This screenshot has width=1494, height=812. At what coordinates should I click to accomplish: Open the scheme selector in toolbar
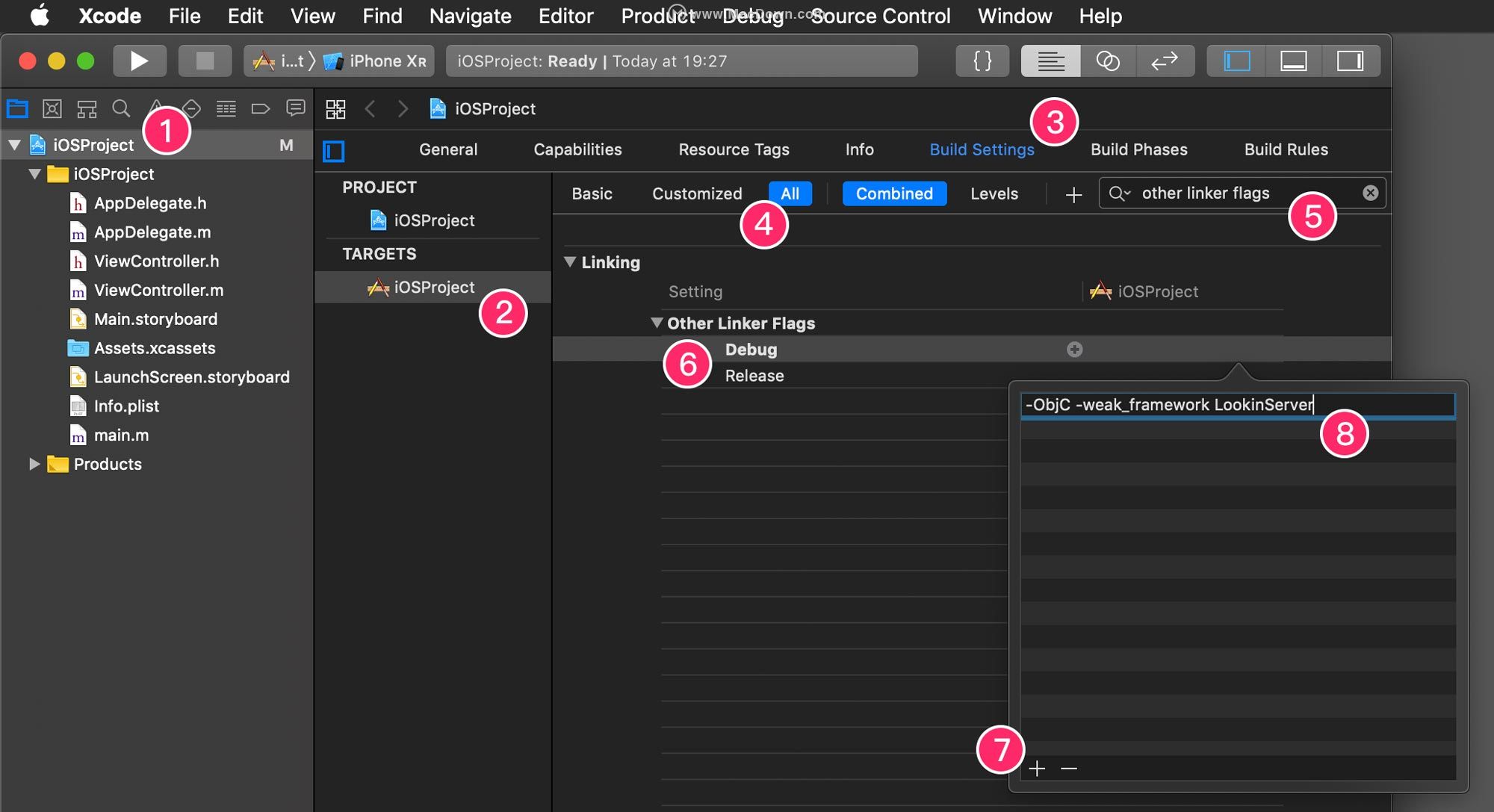(x=278, y=61)
